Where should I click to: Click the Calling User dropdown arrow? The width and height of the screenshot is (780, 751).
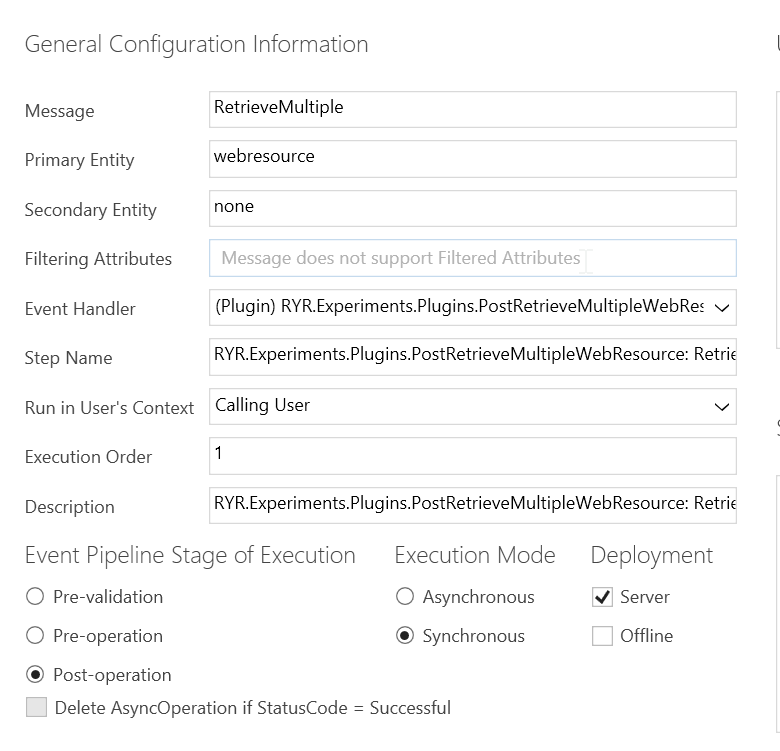(x=722, y=407)
